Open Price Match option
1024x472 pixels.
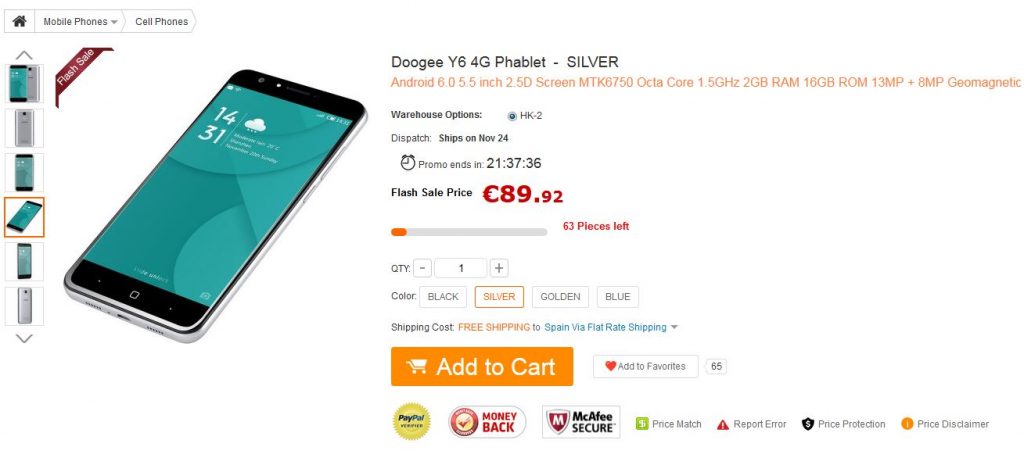click(x=669, y=424)
